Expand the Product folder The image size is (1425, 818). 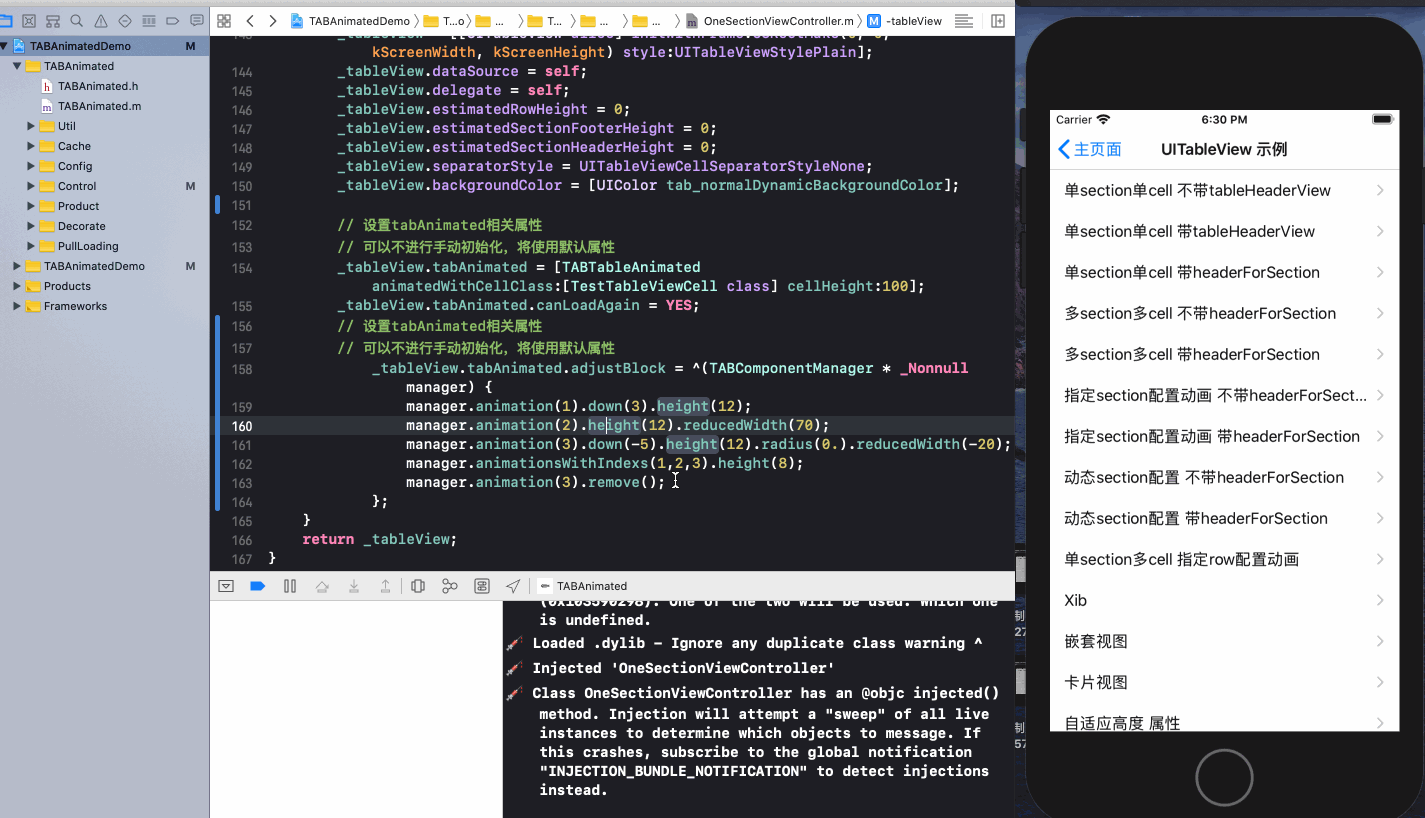[x=31, y=206]
